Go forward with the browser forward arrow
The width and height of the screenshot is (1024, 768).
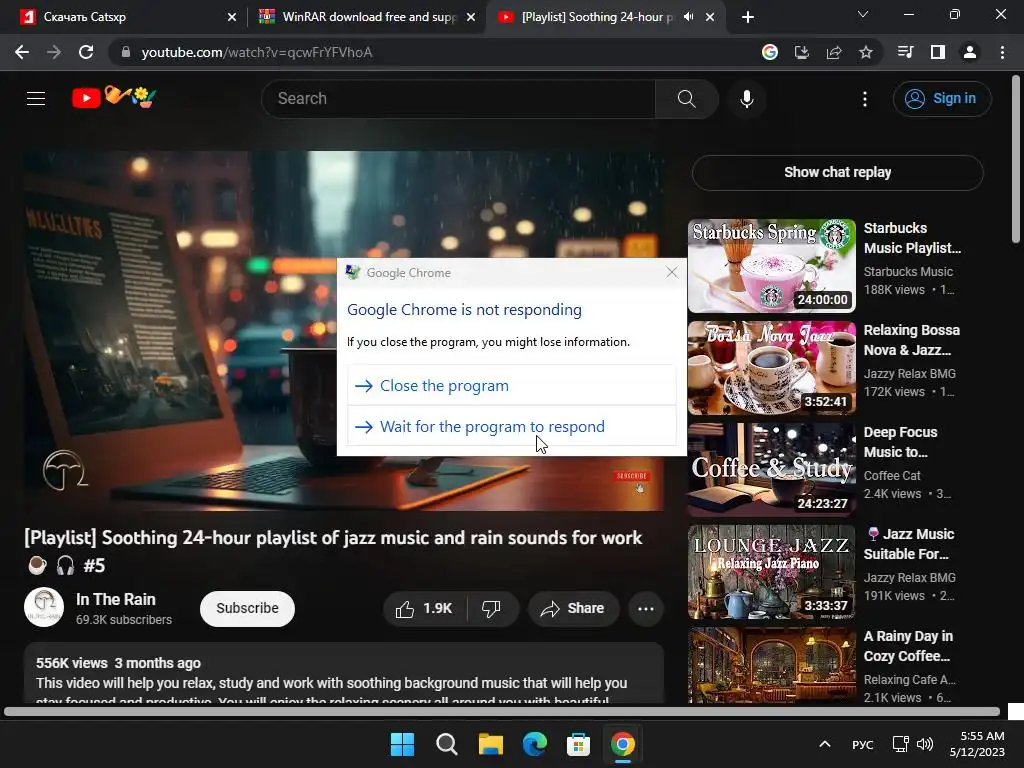coord(54,52)
